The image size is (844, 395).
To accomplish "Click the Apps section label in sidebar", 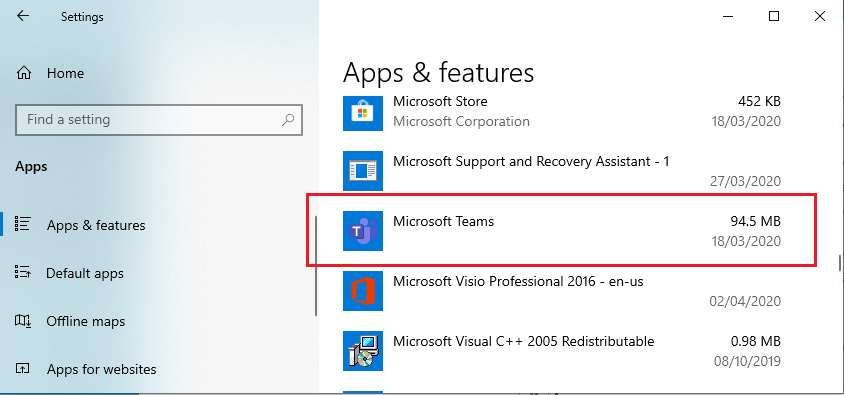I will (x=31, y=167).
